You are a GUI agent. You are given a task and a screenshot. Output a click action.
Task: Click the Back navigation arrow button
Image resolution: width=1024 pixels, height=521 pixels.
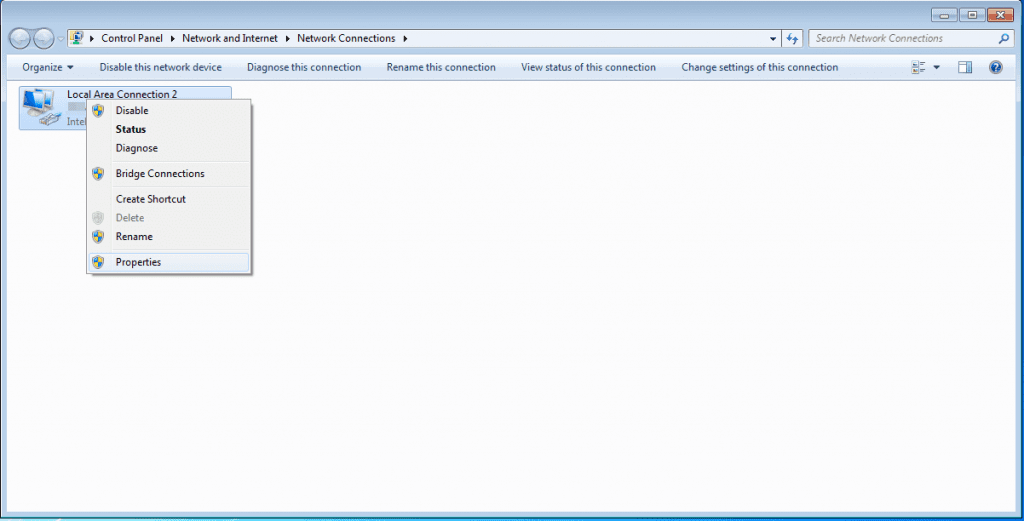pos(20,39)
